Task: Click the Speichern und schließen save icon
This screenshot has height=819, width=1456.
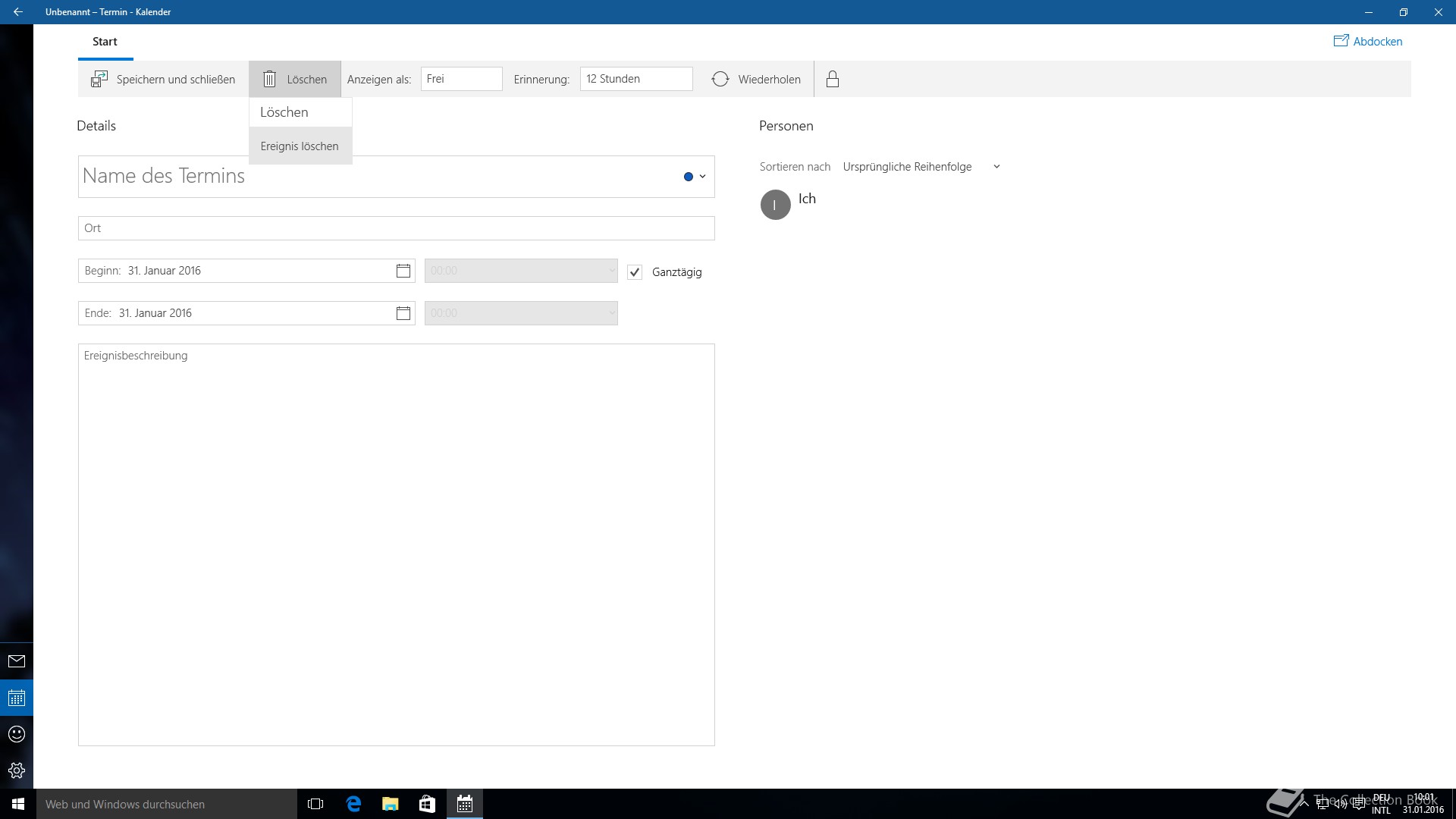Action: [x=99, y=79]
